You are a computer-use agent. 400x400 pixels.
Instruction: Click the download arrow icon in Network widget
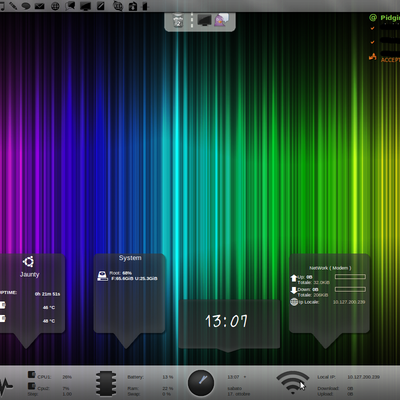pos(294,290)
